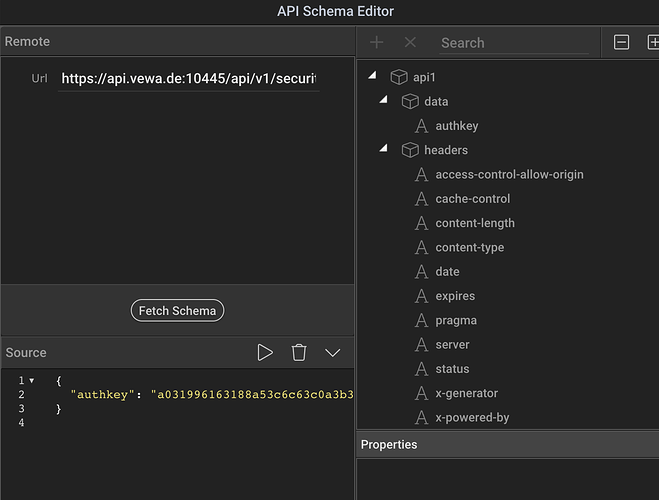Click the API Schema Editor title

pyautogui.click(x=335, y=11)
